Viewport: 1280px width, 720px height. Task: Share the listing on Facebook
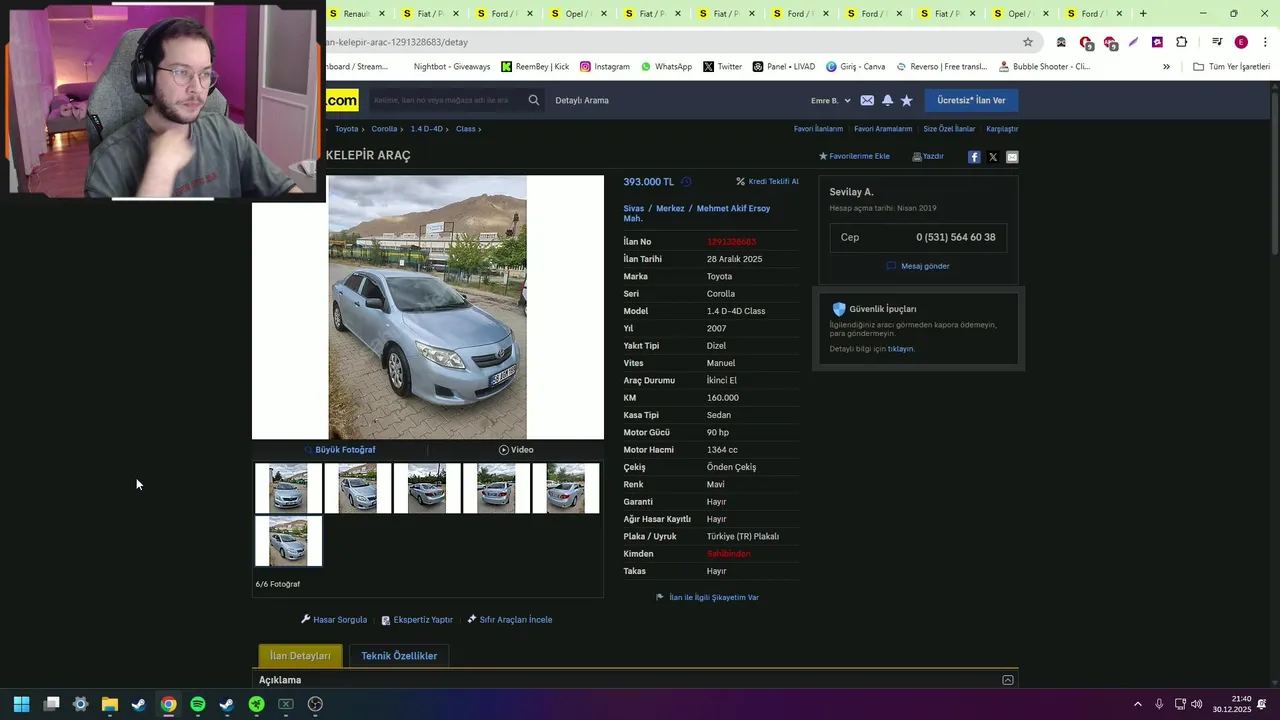(x=974, y=157)
